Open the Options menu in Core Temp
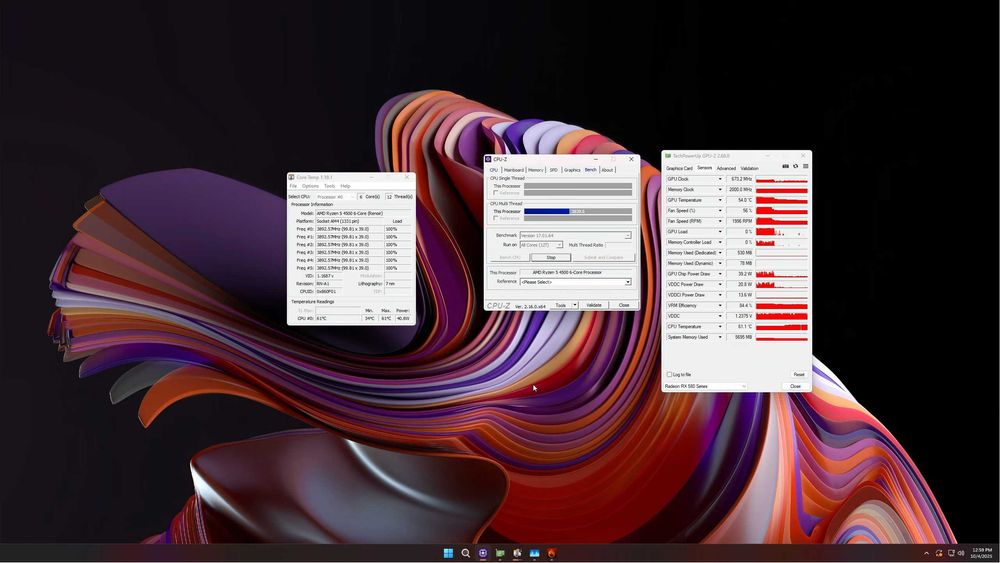The height and width of the screenshot is (563, 1000). [x=310, y=186]
